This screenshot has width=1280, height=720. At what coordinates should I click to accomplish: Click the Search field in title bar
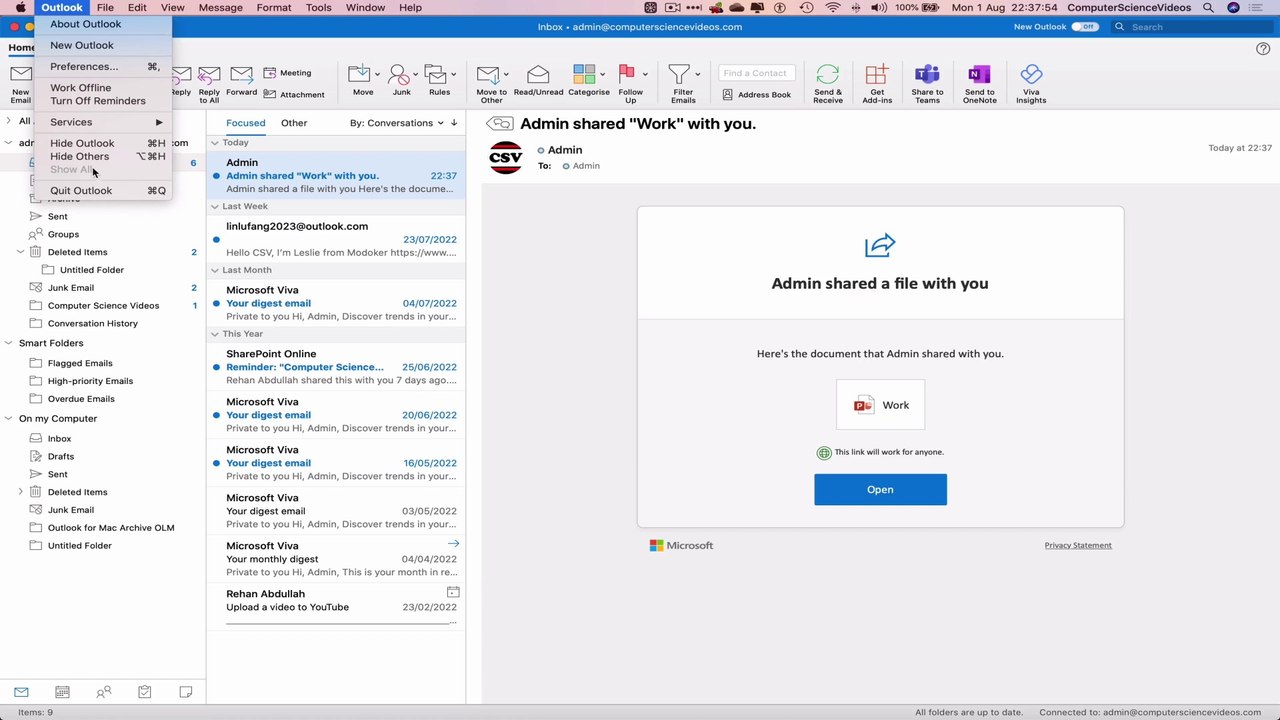(1193, 27)
